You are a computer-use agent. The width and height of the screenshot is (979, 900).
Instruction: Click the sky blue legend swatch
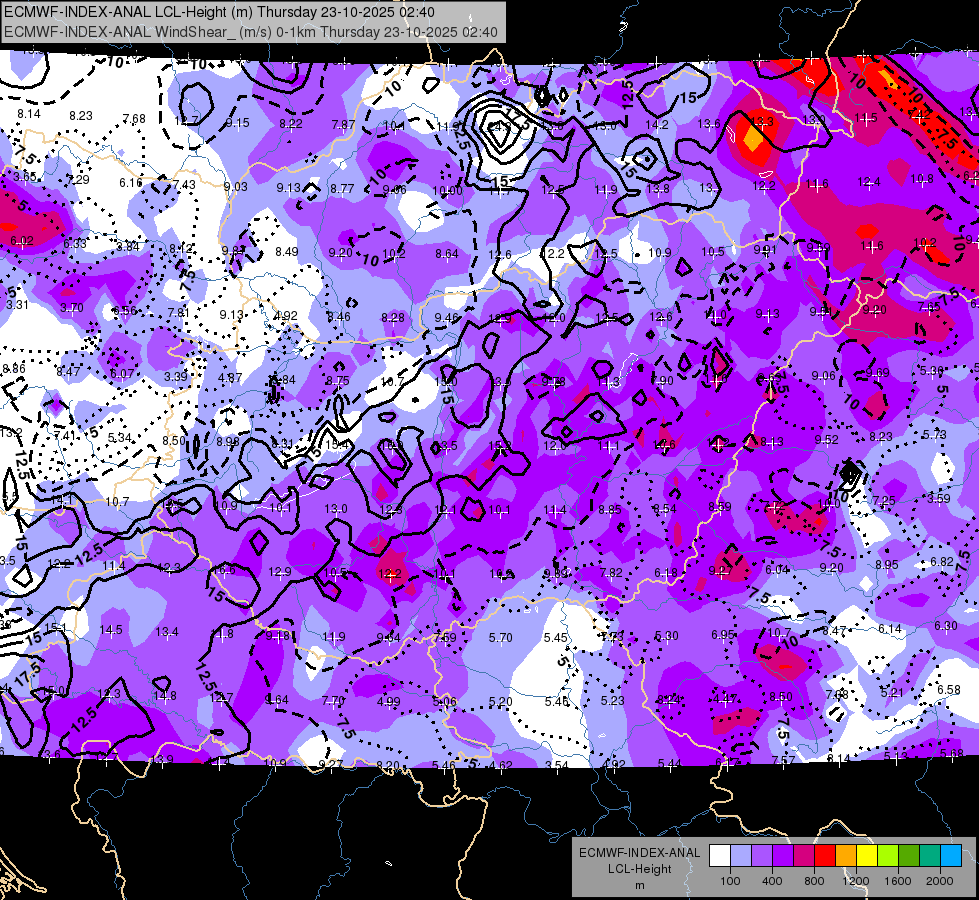coord(951,856)
